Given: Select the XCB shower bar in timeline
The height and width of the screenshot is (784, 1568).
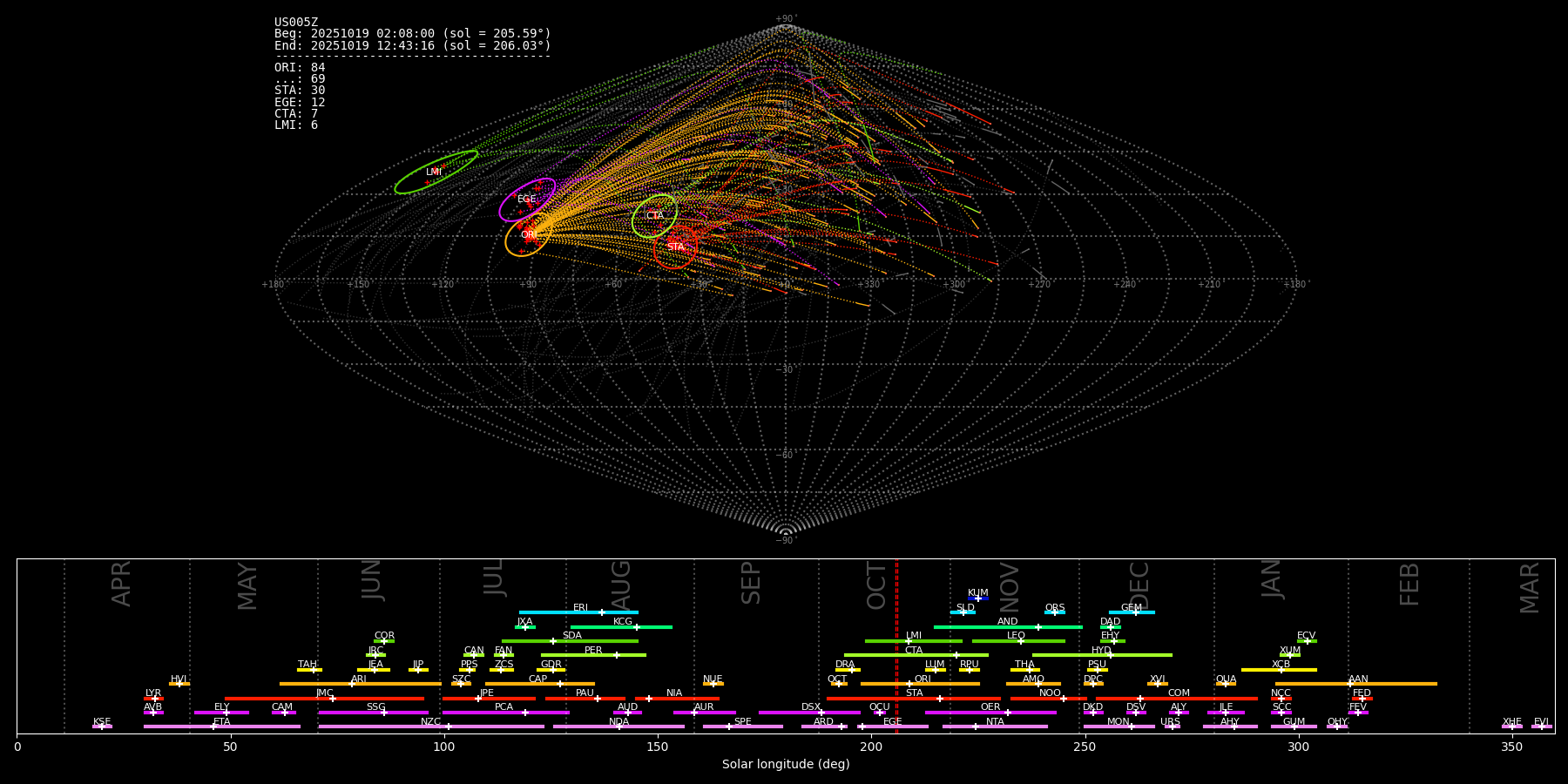Looking at the screenshot, I should click(x=1279, y=670).
